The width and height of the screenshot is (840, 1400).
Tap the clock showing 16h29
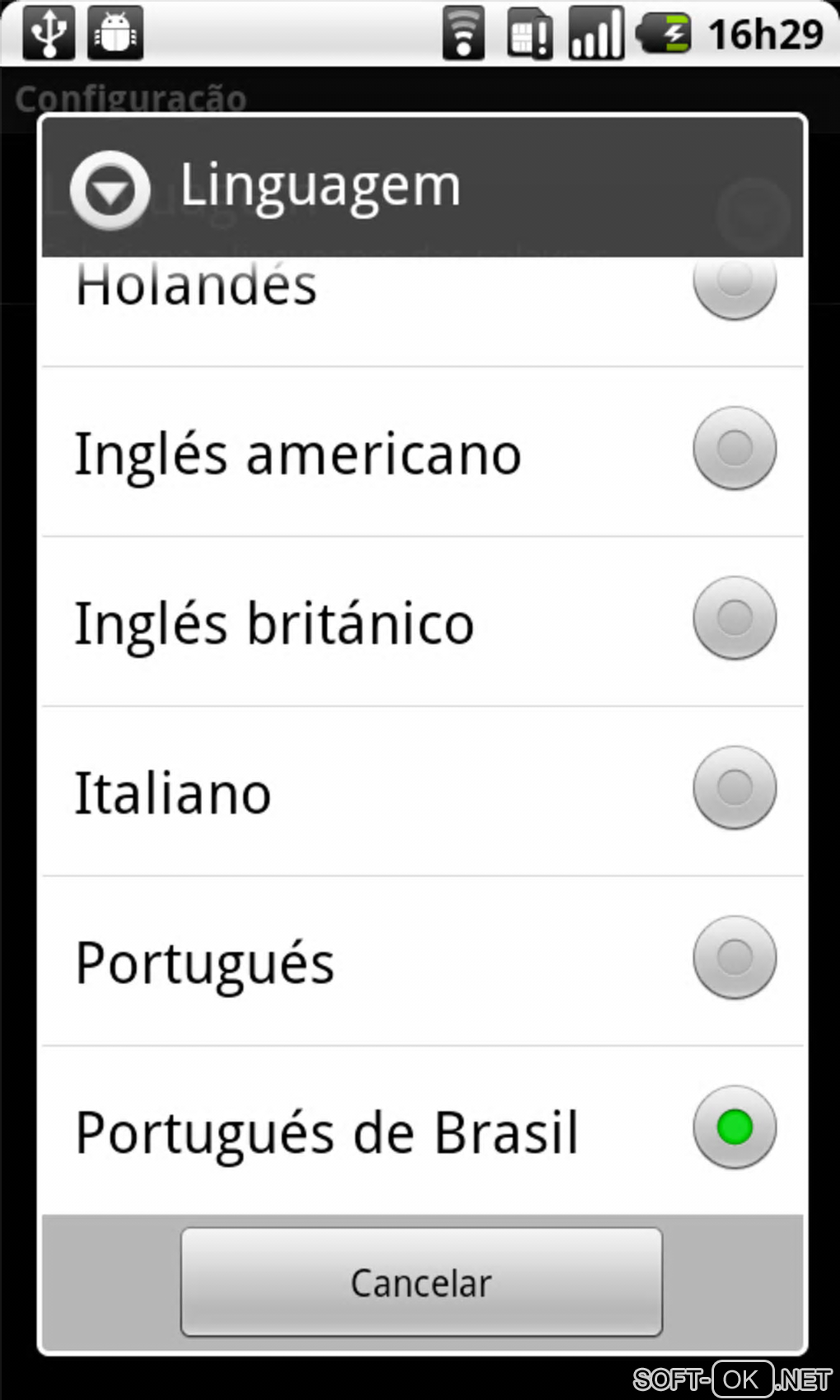coord(766,35)
